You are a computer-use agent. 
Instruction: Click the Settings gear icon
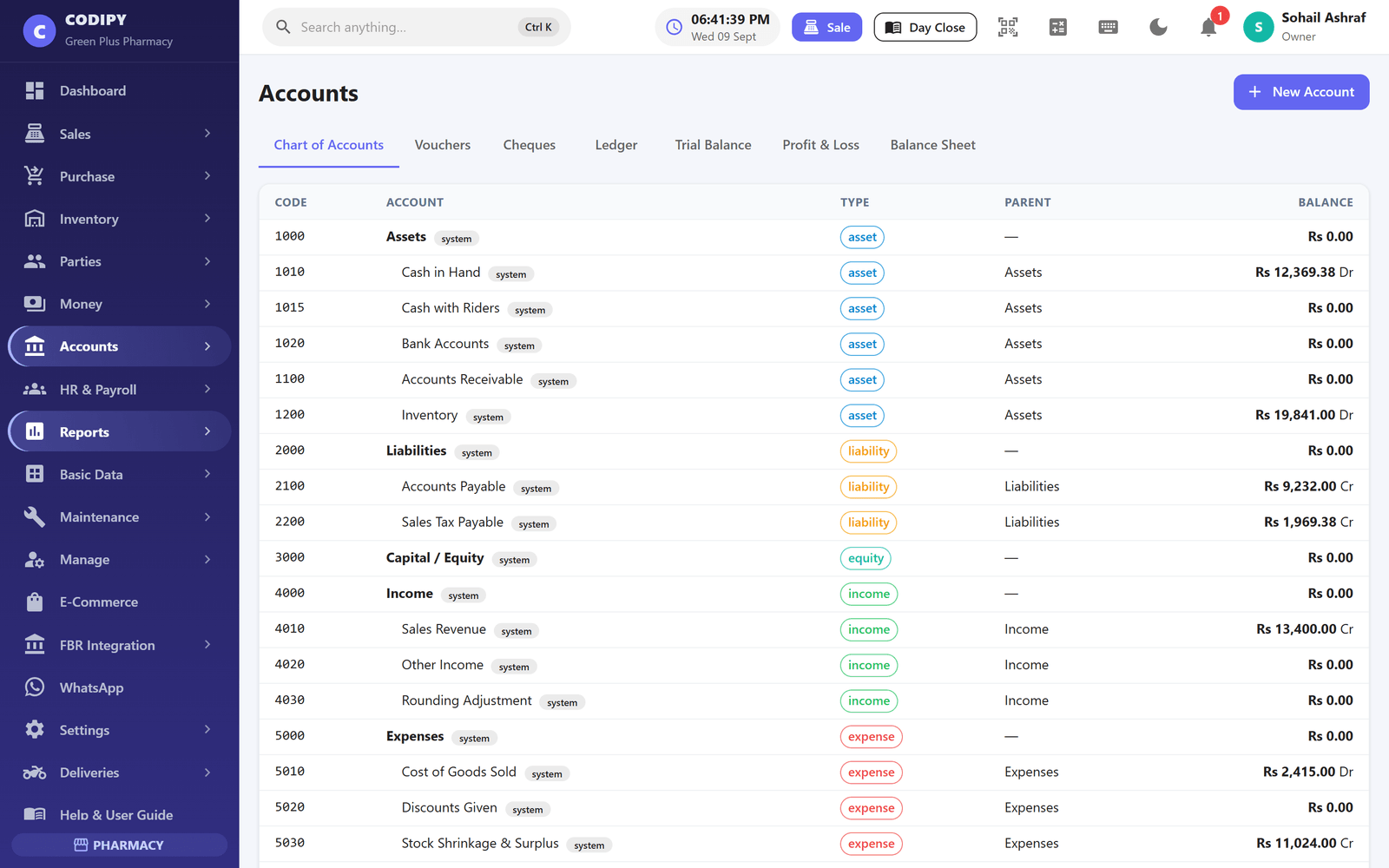pos(35,730)
